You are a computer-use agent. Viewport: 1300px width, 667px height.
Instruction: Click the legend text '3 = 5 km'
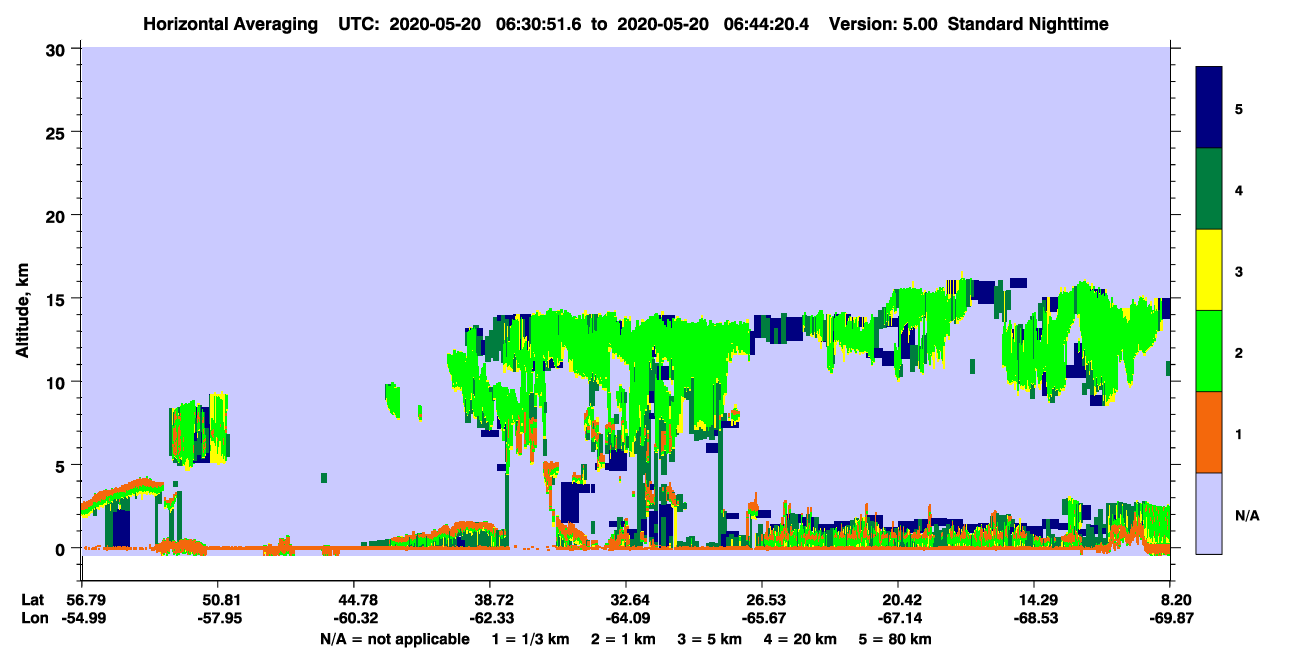[713, 639]
